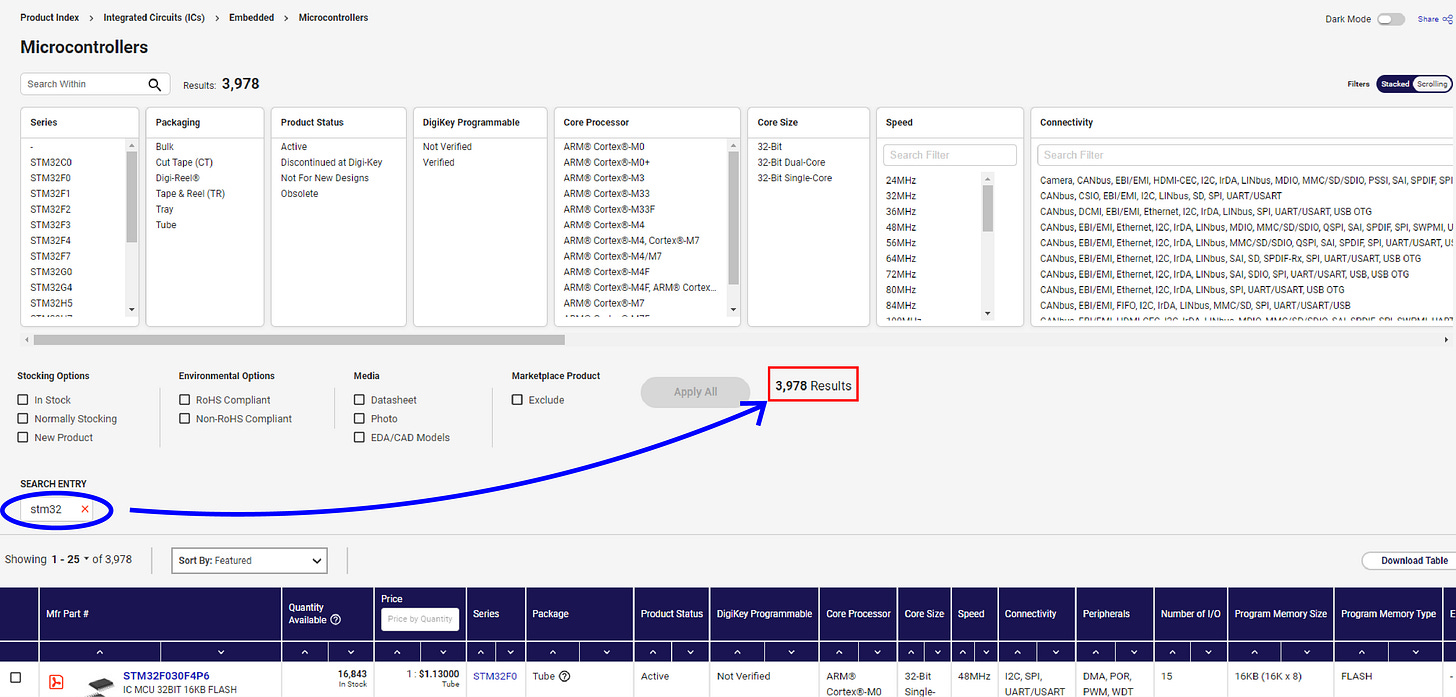Open the results-per-page 1 - 25 dropdown
This screenshot has height=697, width=1456.
pos(70,560)
